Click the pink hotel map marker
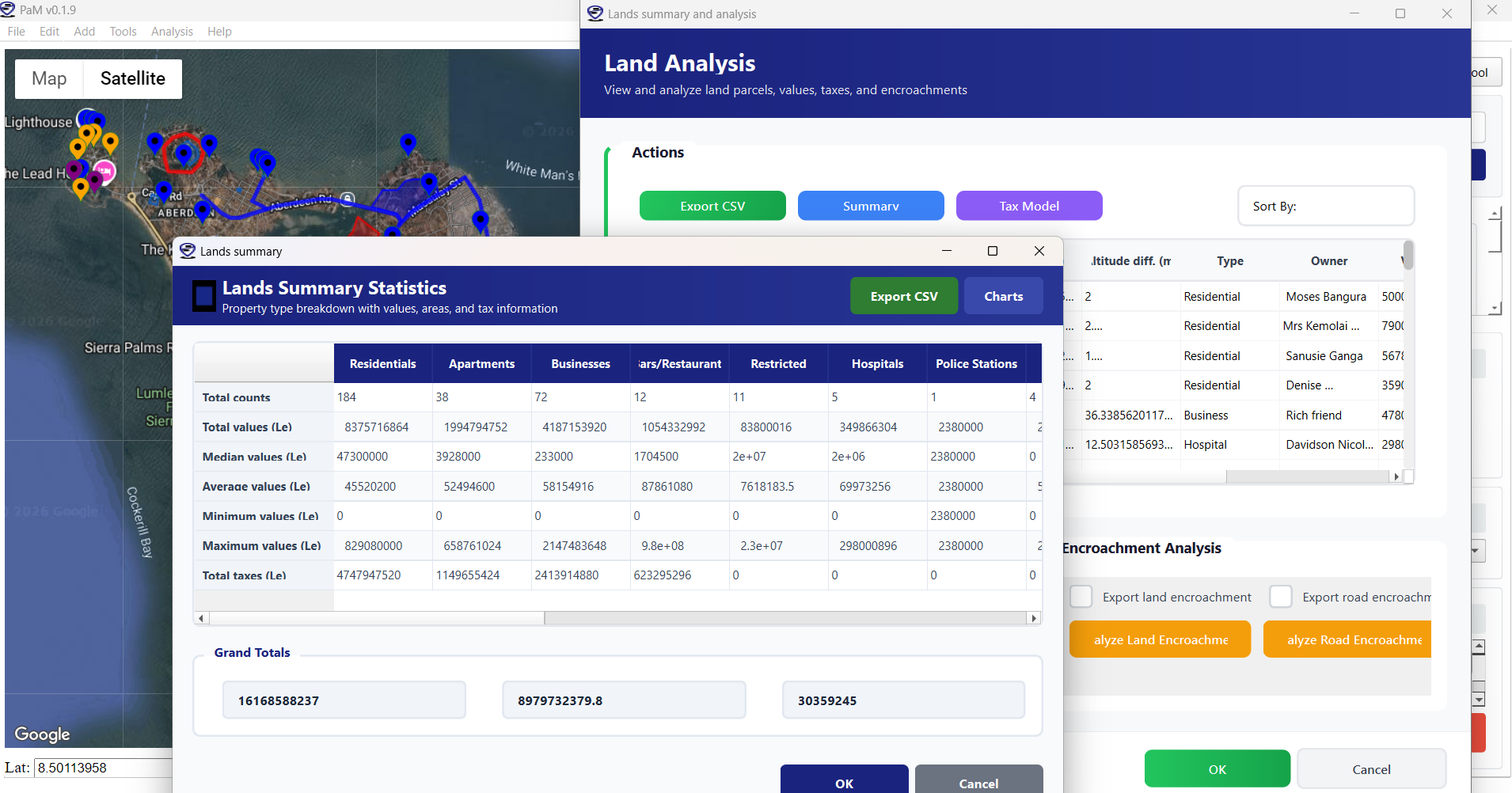This screenshot has height=793, width=1512. point(104,171)
